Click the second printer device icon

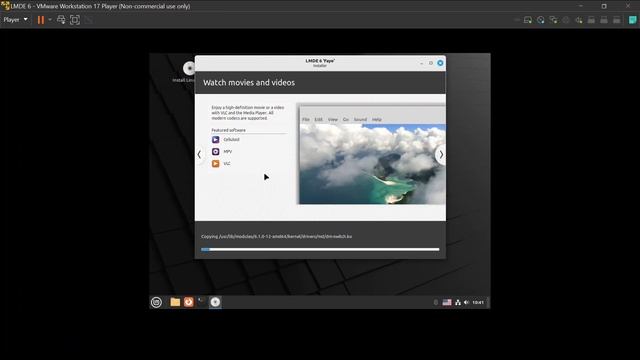[604, 20]
